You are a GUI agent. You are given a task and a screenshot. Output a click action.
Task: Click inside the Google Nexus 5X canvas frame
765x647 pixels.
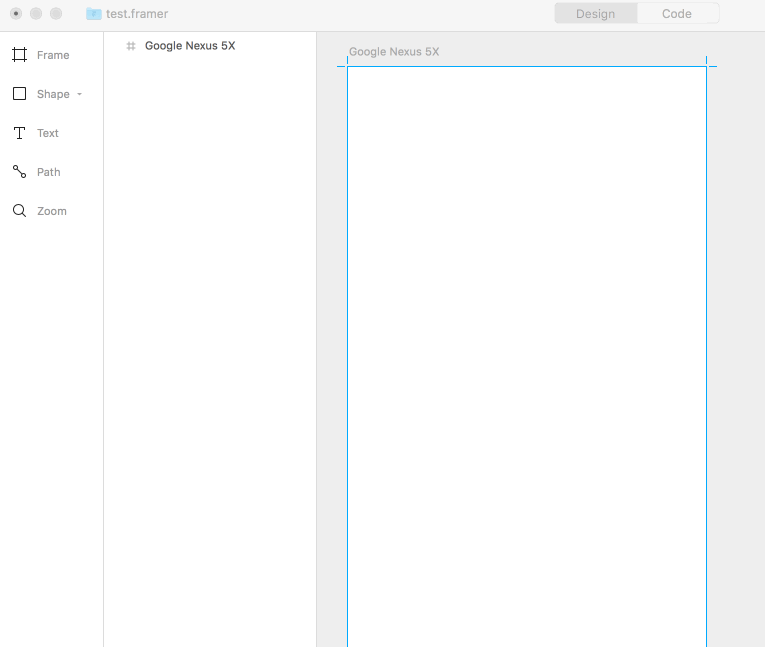[527, 356]
